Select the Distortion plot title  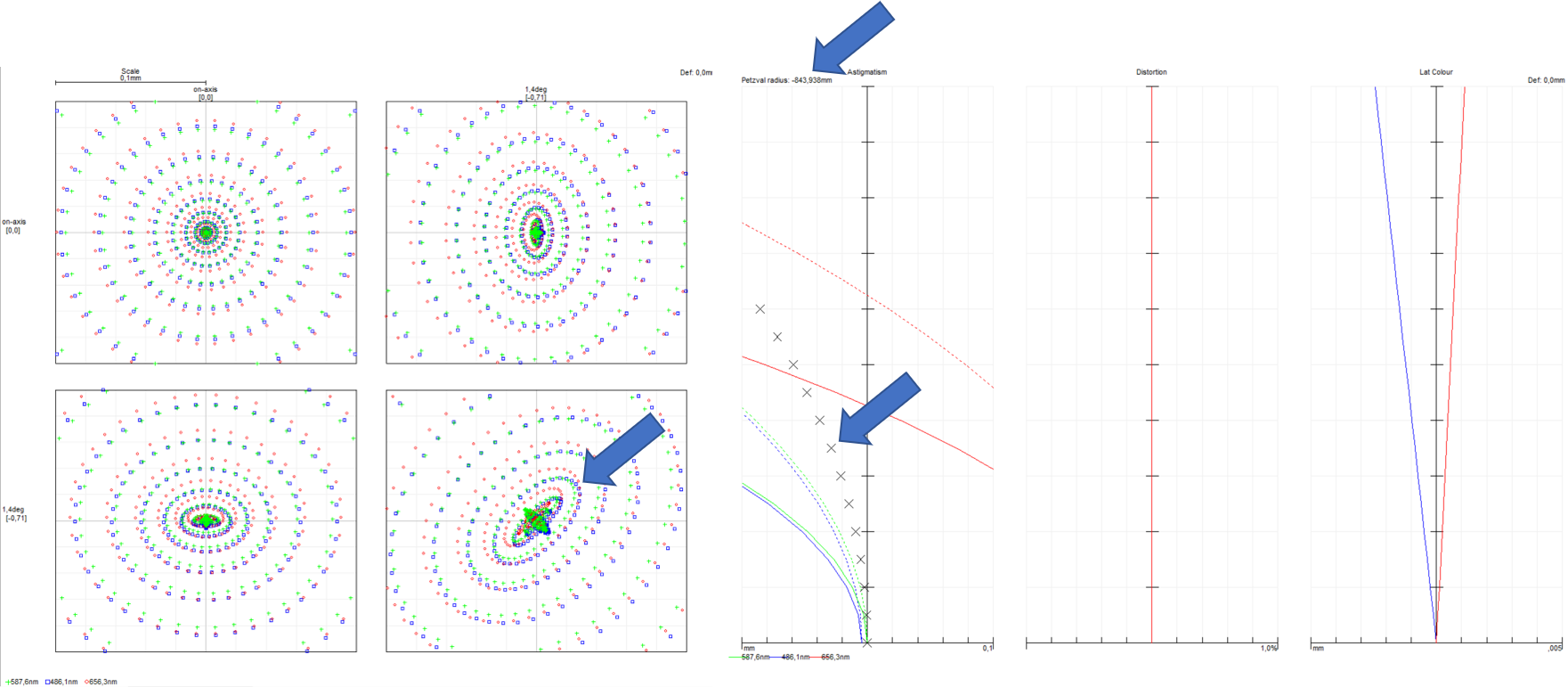coord(1151,72)
